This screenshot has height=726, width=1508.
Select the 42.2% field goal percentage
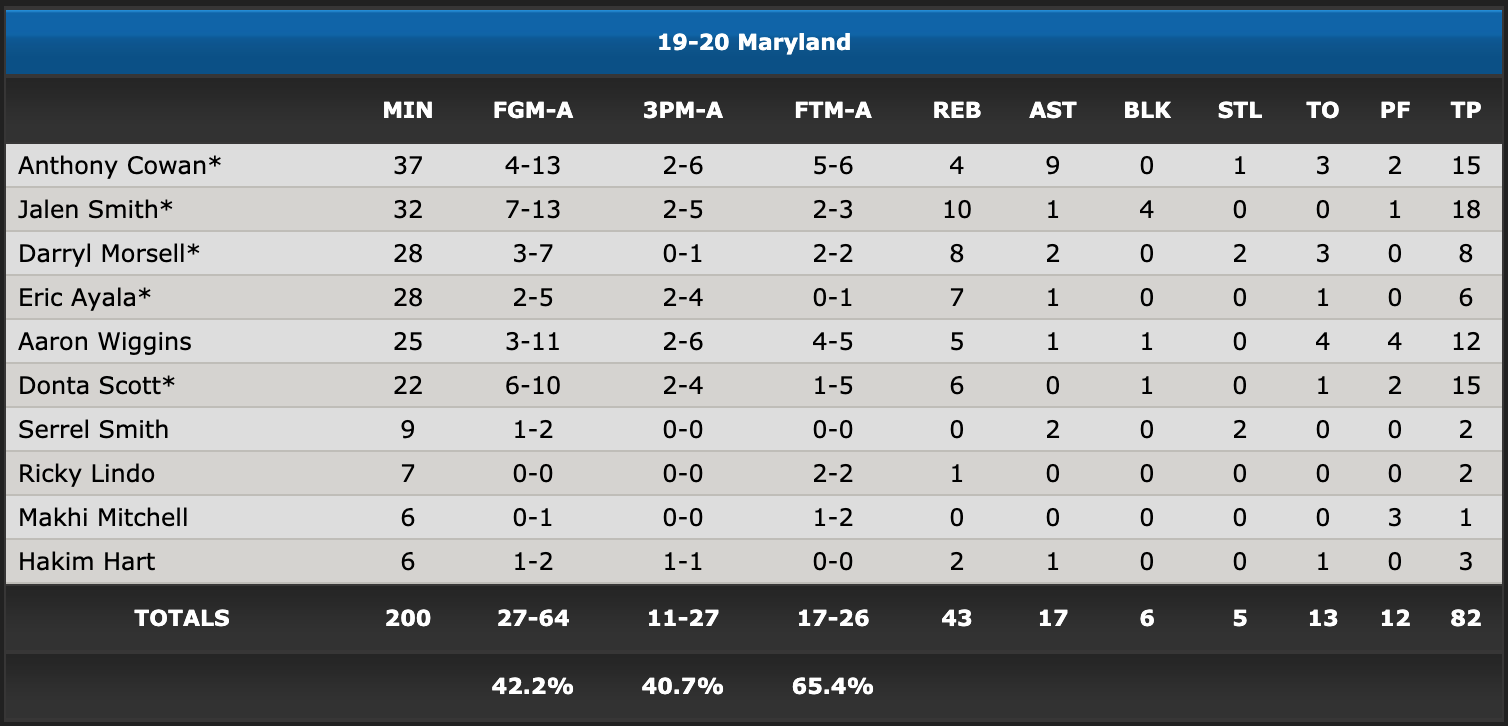[x=533, y=686]
